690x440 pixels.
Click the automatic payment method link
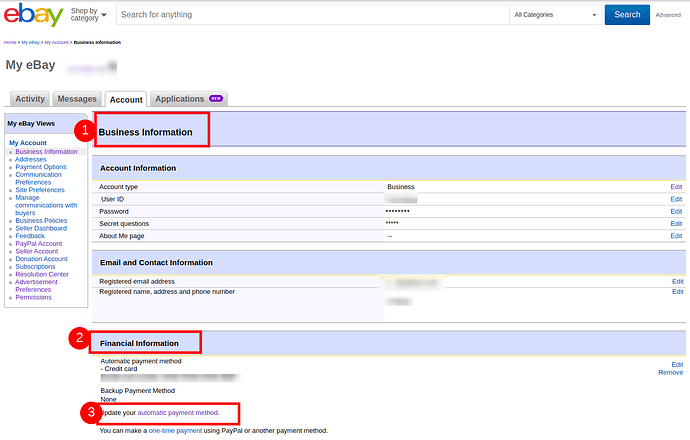(177, 413)
